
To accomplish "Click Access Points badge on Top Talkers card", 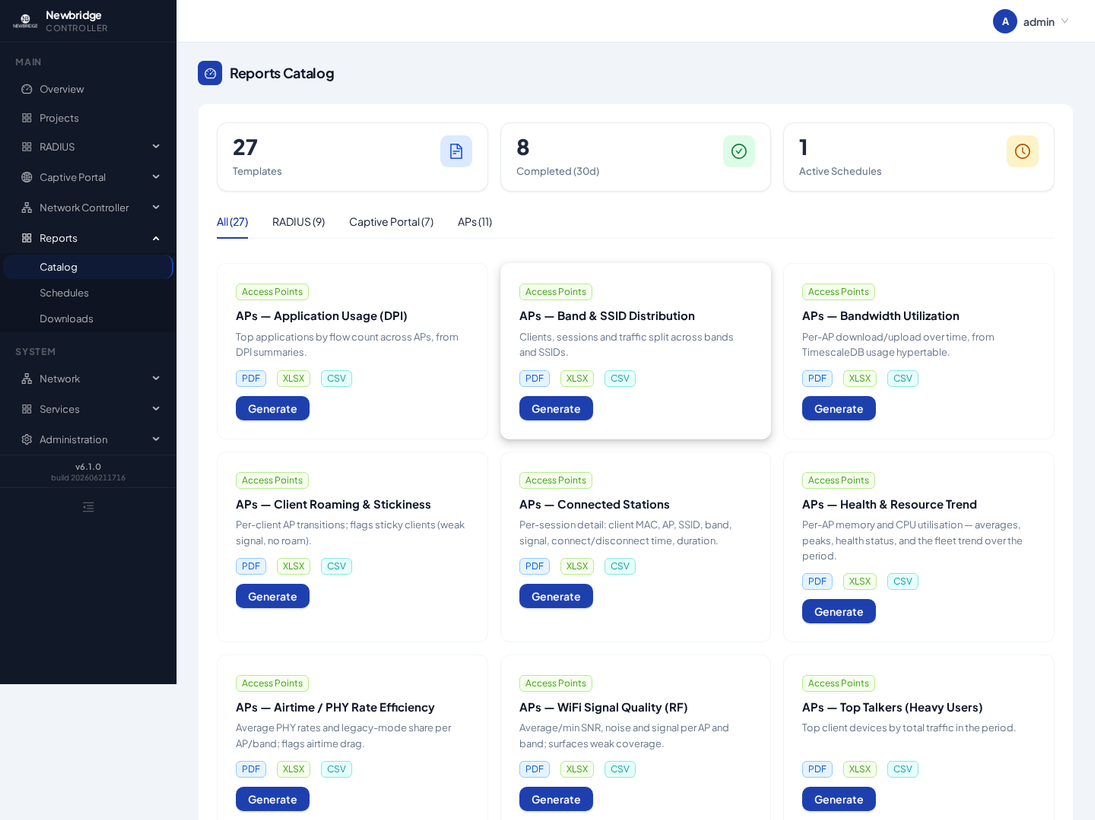I will [838, 683].
